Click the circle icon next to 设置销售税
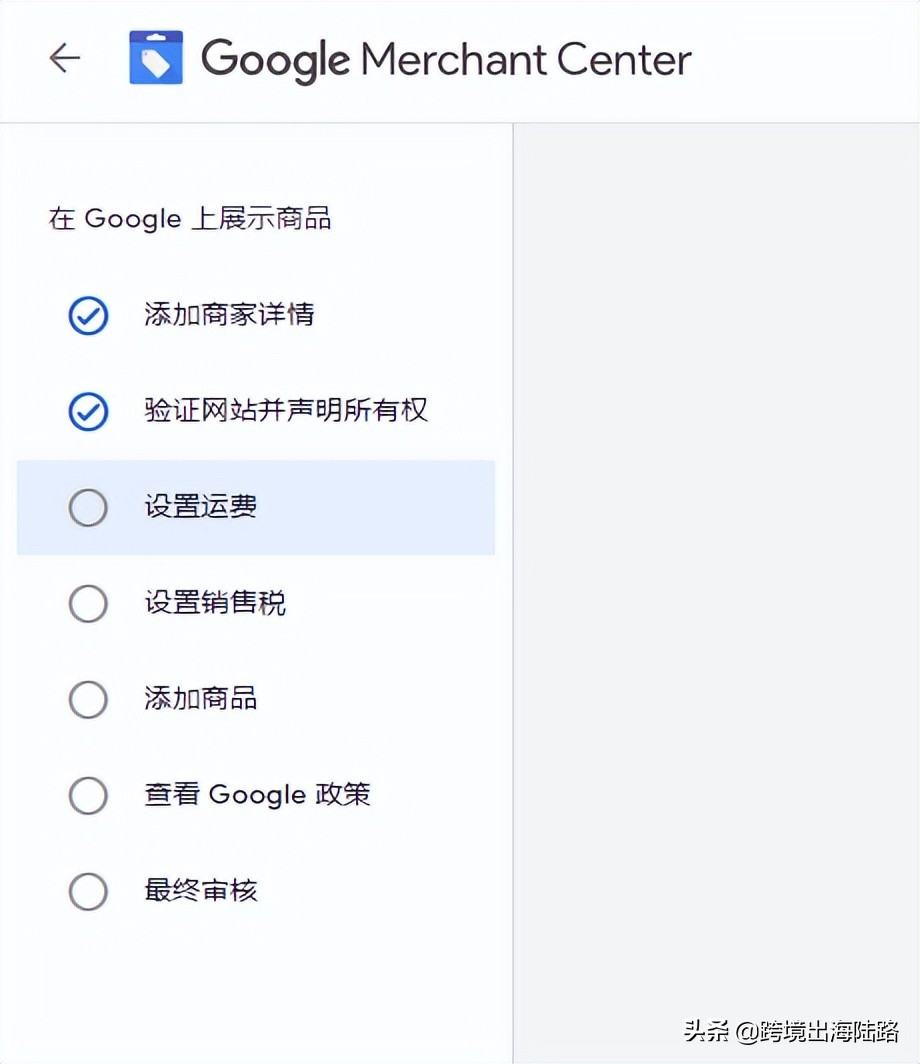This screenshot has height=1064, width=920. point(88,604)
